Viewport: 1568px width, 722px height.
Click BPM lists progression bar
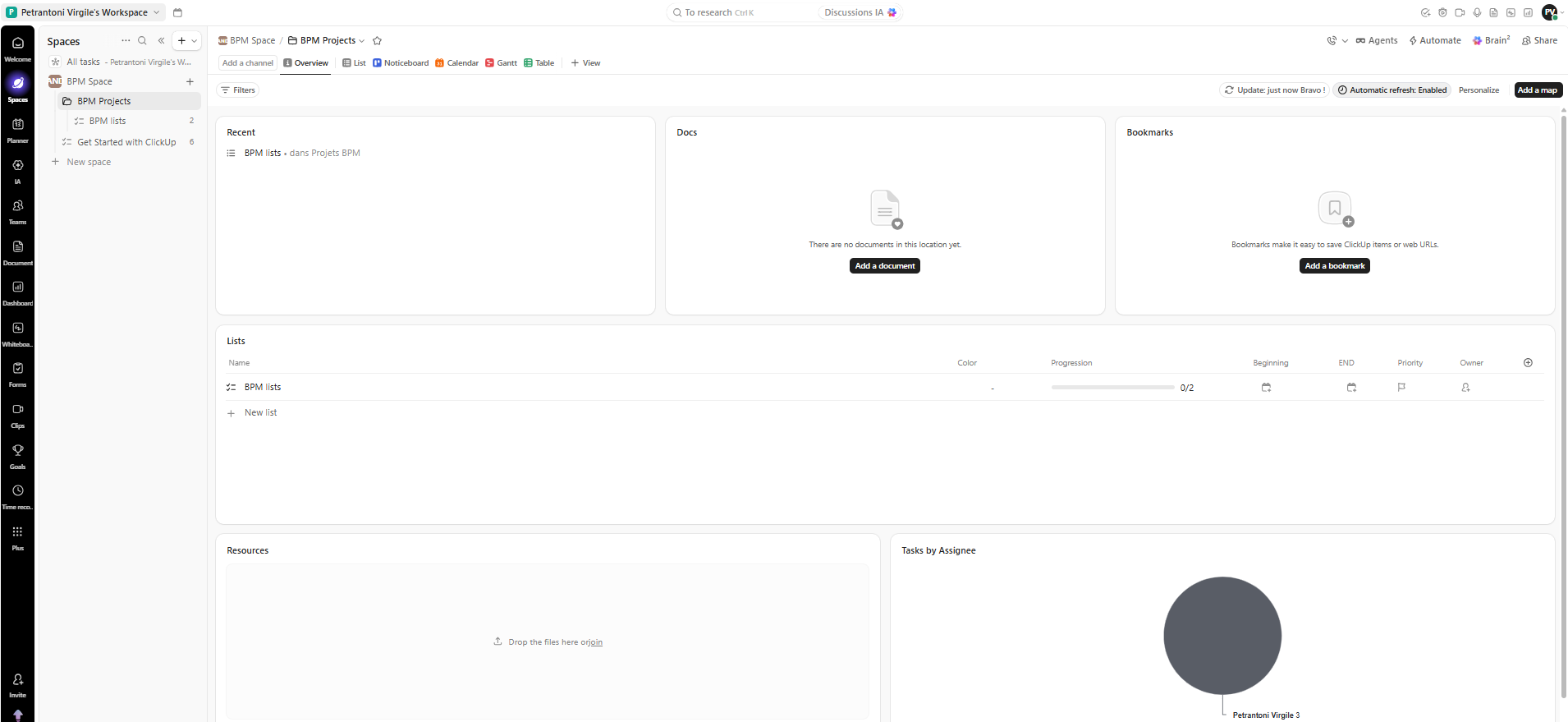click(1112, 387)
